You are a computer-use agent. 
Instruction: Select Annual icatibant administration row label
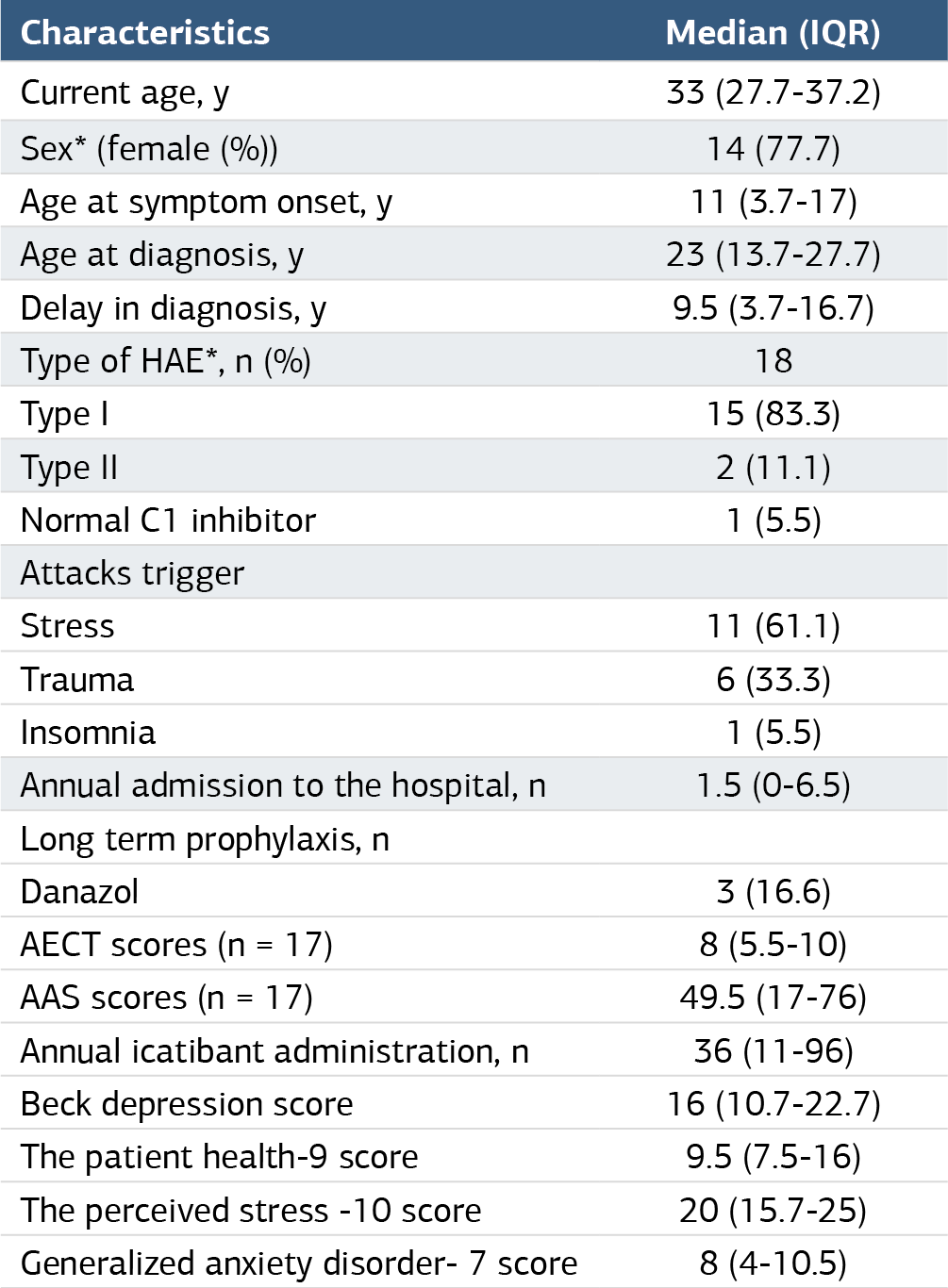coord(274,1050)
